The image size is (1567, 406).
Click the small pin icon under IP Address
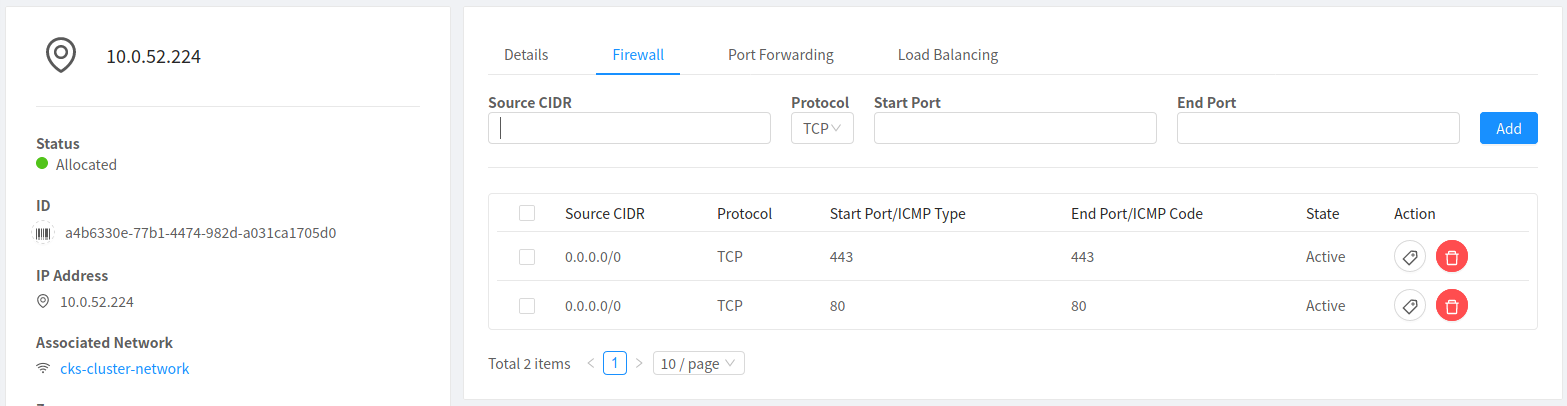tap(43, 301)
